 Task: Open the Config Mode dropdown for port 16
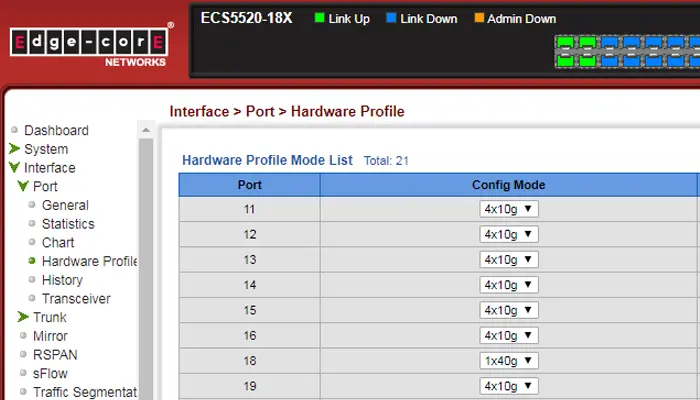coord(509,335)
